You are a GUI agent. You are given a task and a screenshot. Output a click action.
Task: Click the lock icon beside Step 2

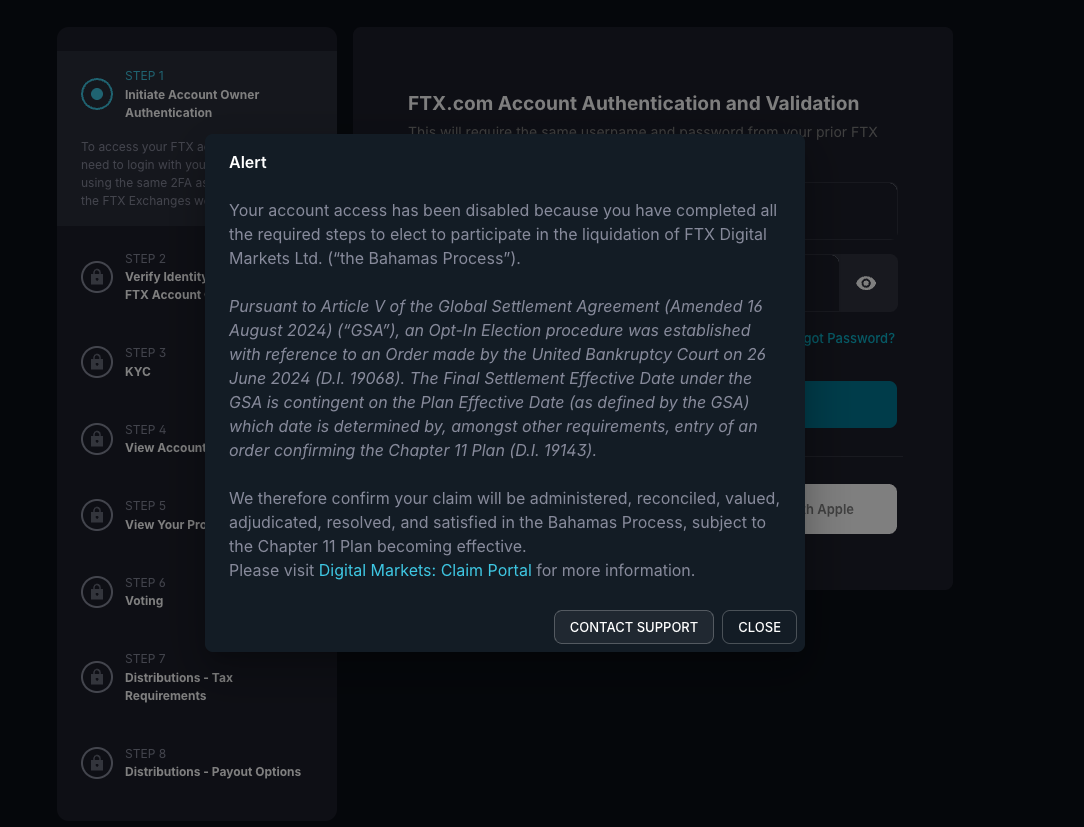[97, 277]
